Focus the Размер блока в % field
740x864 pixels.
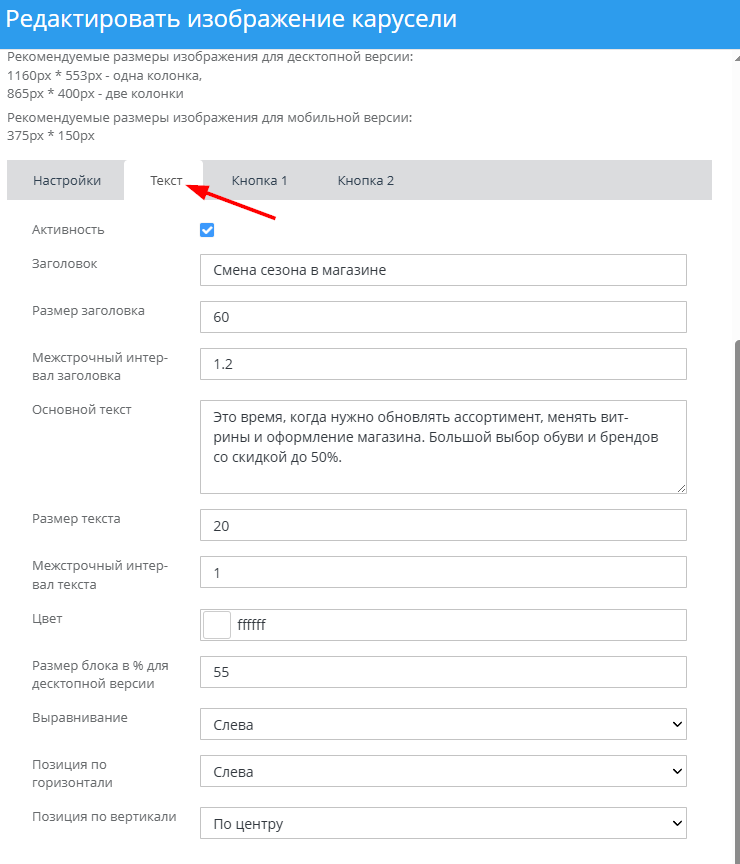point(443,672)
